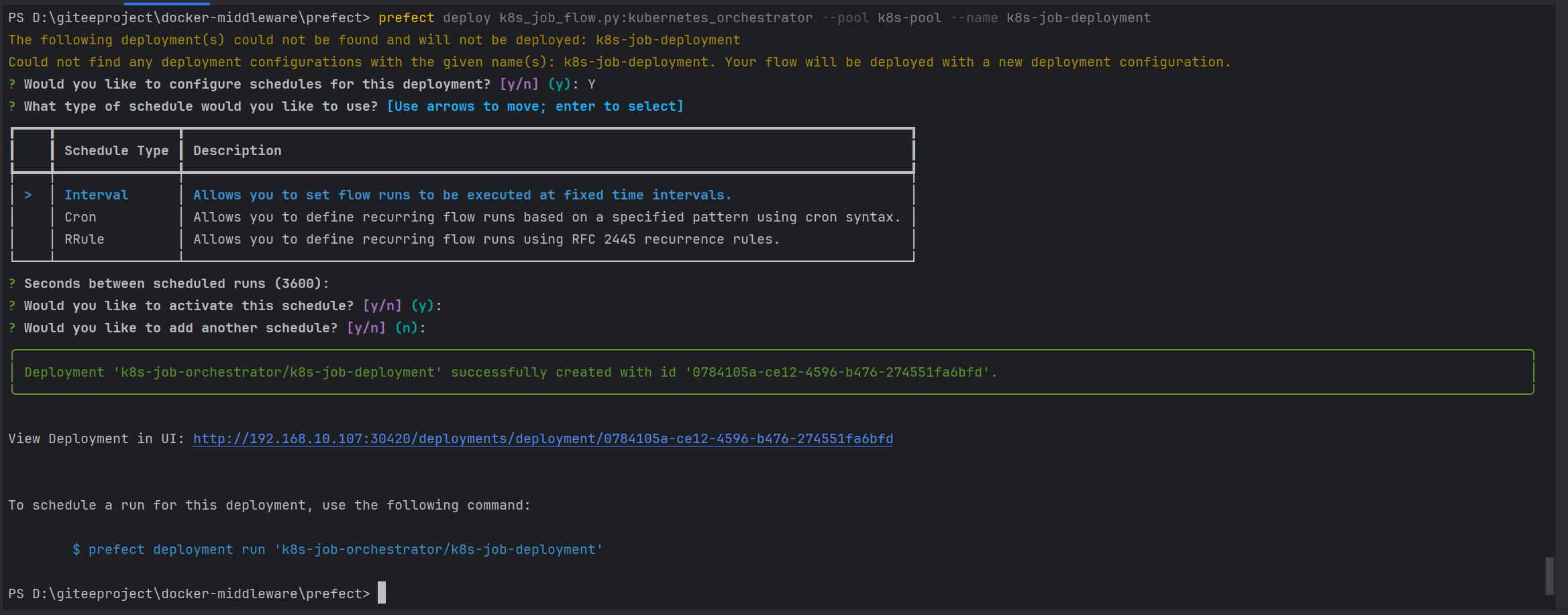Select the Interval schedule type row
The width and height of the screenshot is (1568, 615).
96,195
